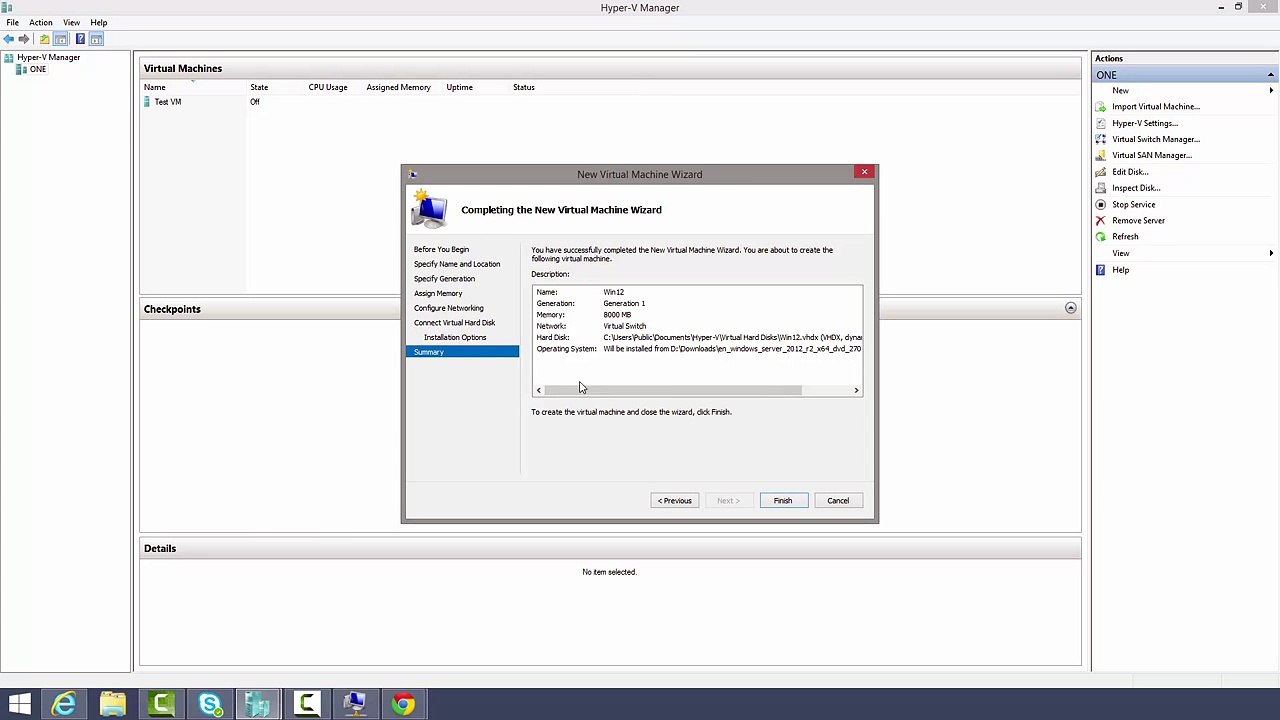This screenshot has width=1280, height=720.
Task: Select the ONE server in the tree
Action: coord(37,69)
